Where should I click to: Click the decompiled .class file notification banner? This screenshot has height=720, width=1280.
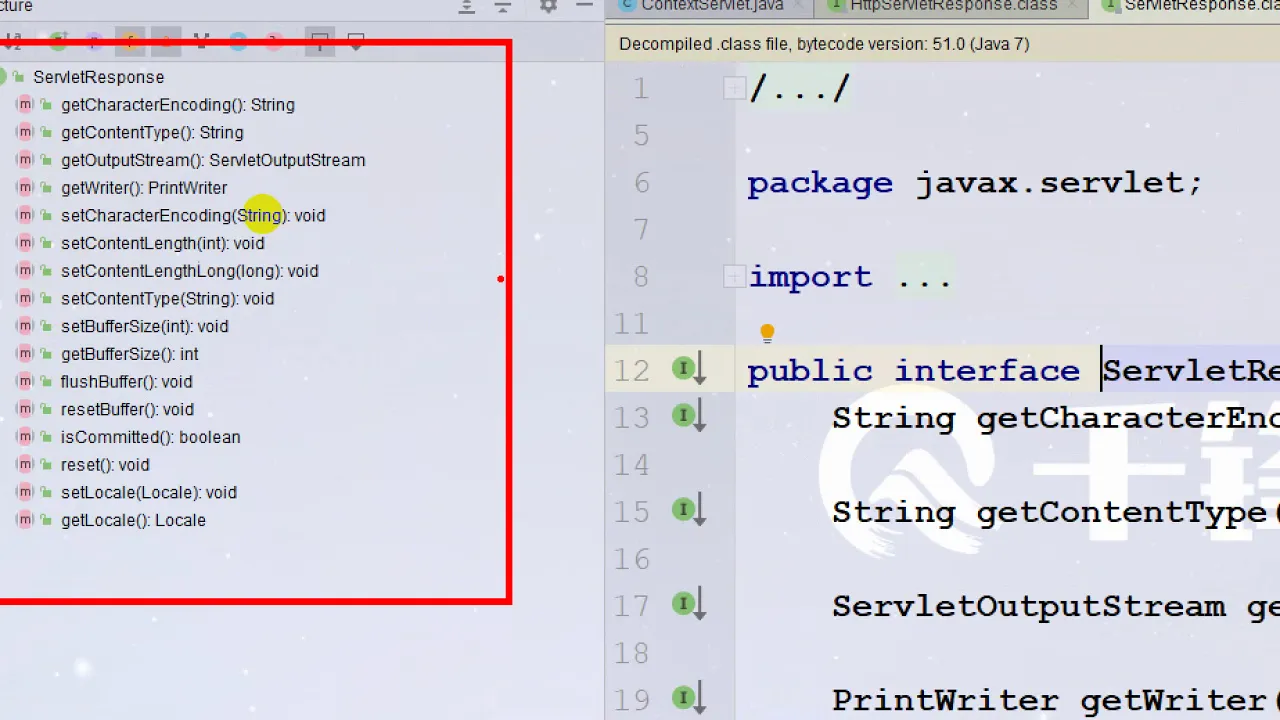942,44
